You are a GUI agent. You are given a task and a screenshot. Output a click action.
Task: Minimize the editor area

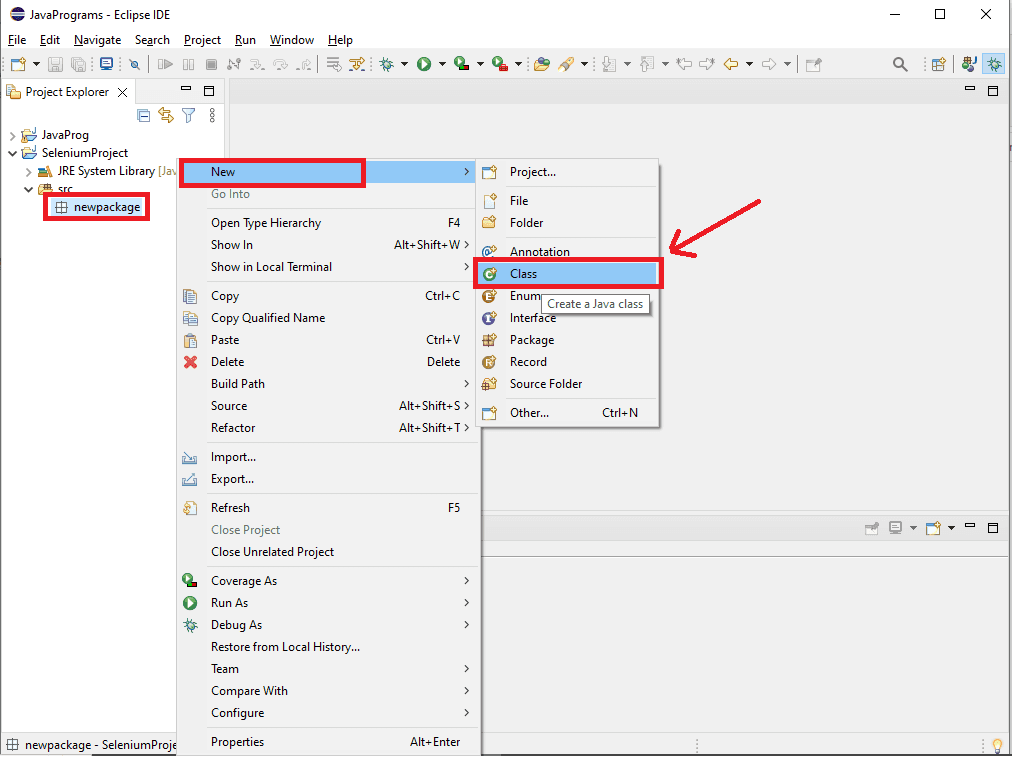tap(969, 91)
